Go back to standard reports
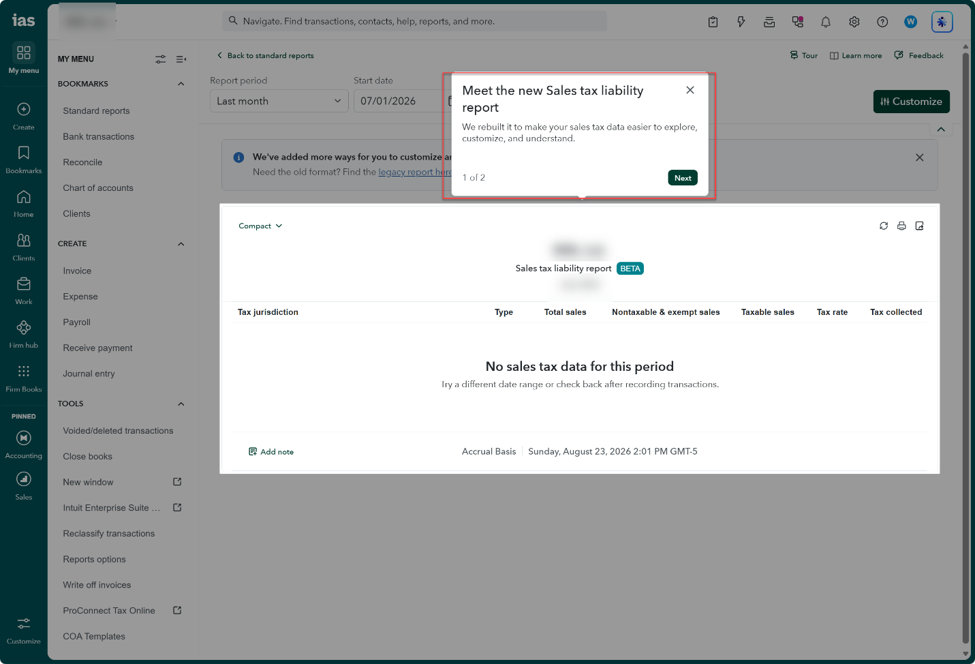 coord(265,55)
